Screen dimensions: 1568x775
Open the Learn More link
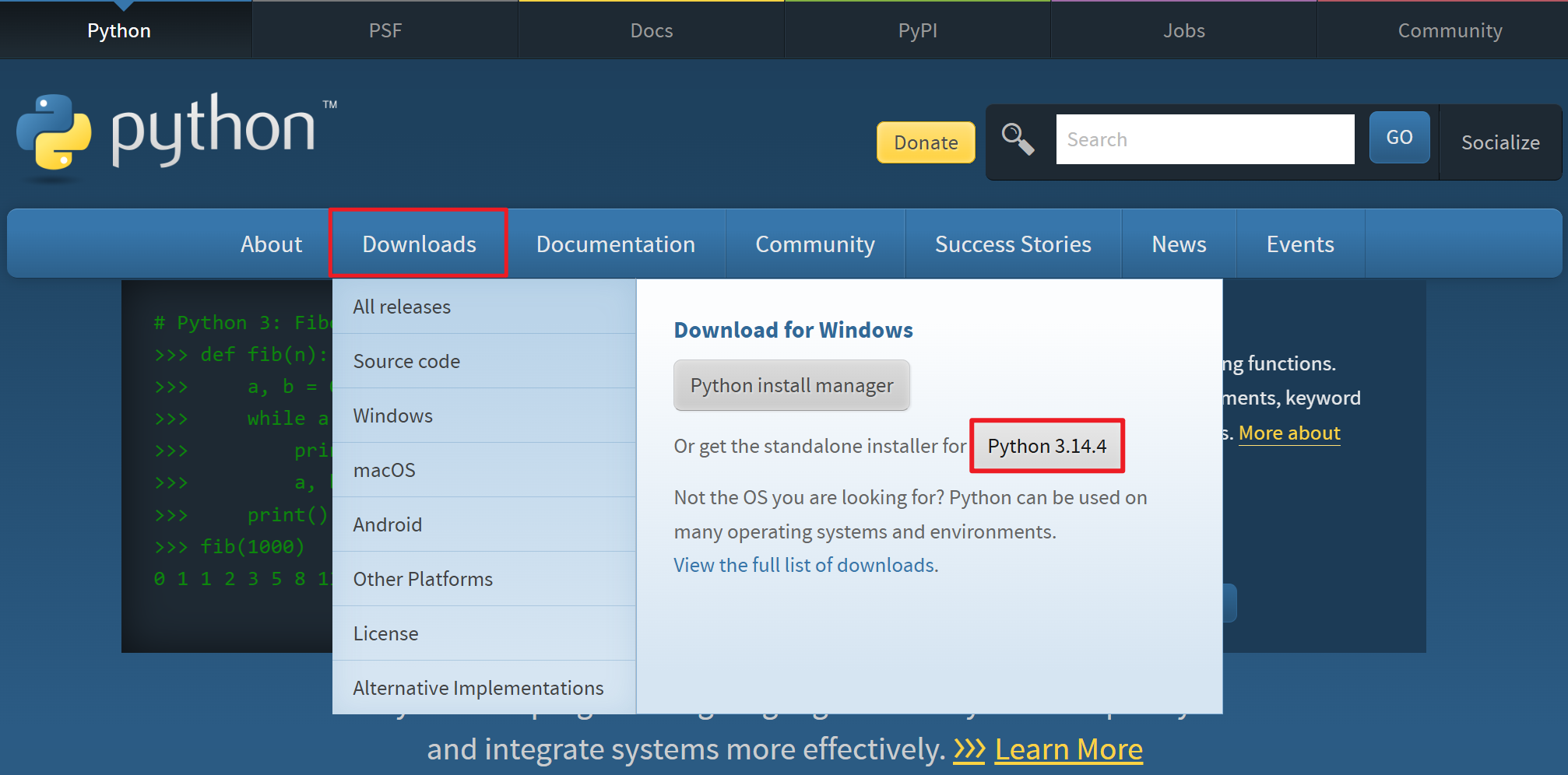(1069, 749)
